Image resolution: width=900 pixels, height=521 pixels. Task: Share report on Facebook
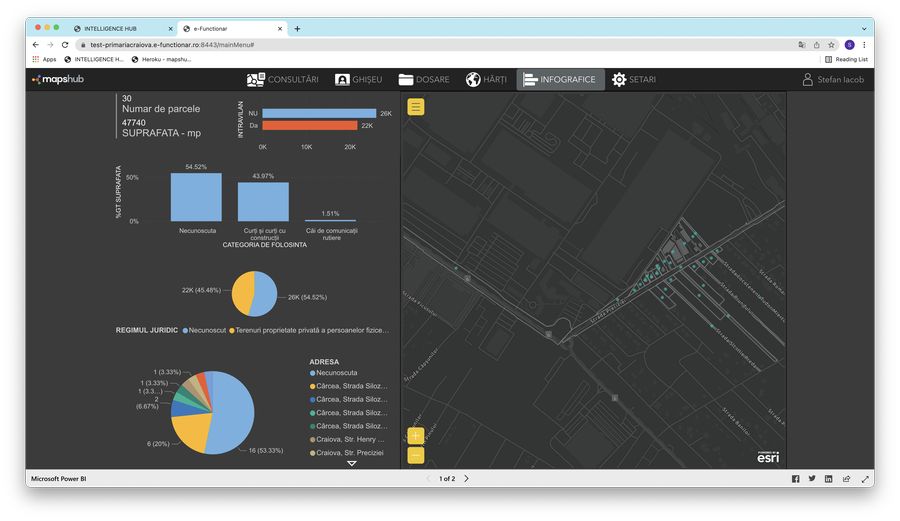(x=796, y=479)
